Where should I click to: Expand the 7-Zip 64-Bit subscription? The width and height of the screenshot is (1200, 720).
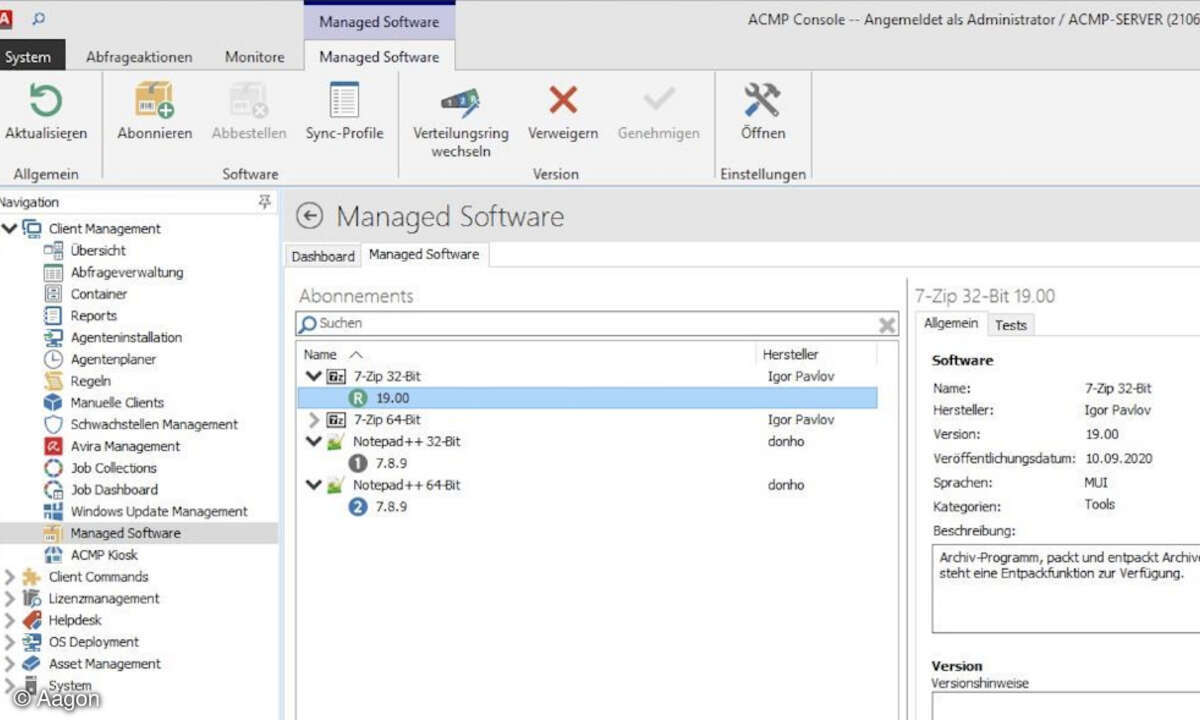coord(314,420)
